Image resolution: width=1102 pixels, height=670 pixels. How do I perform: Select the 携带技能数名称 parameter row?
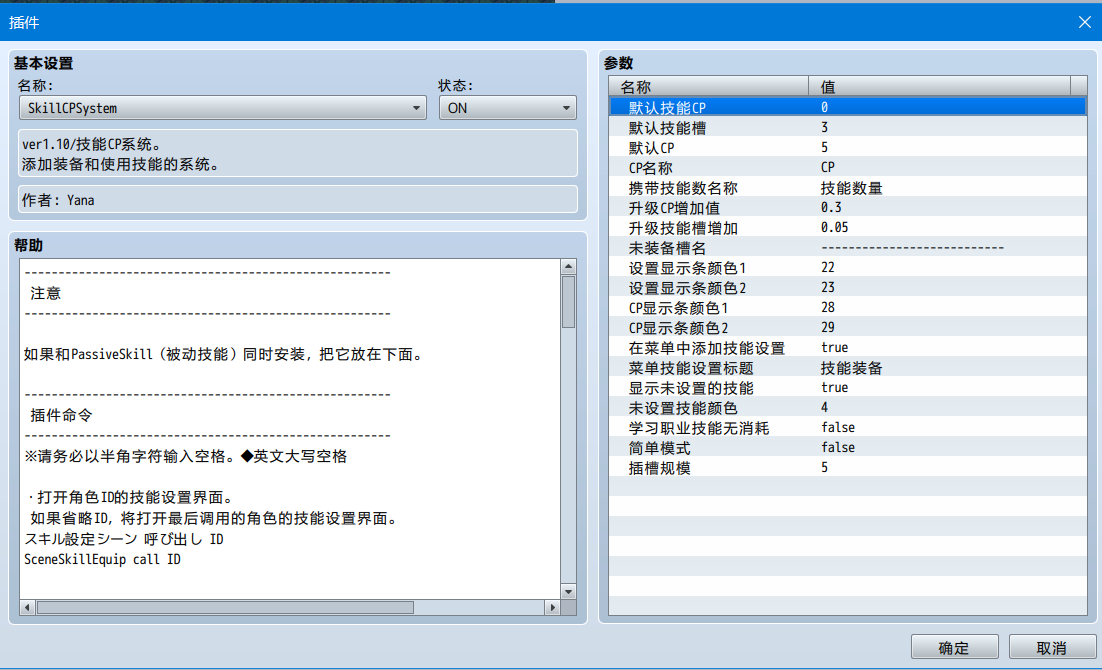click(848, 188)
